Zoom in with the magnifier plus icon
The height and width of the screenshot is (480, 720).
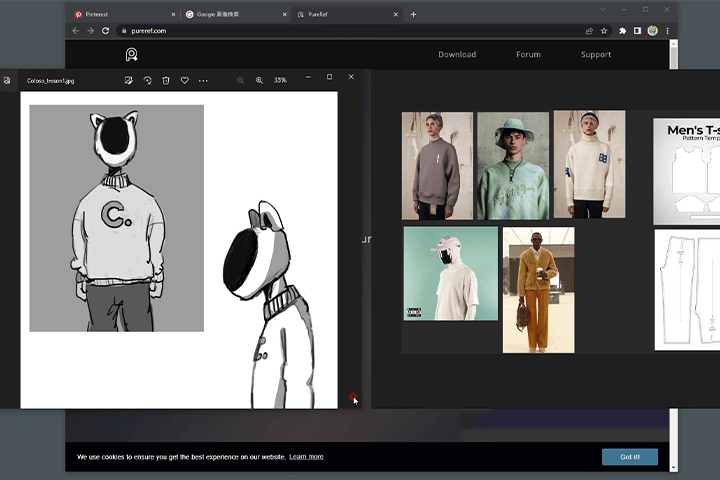point(259,80)
